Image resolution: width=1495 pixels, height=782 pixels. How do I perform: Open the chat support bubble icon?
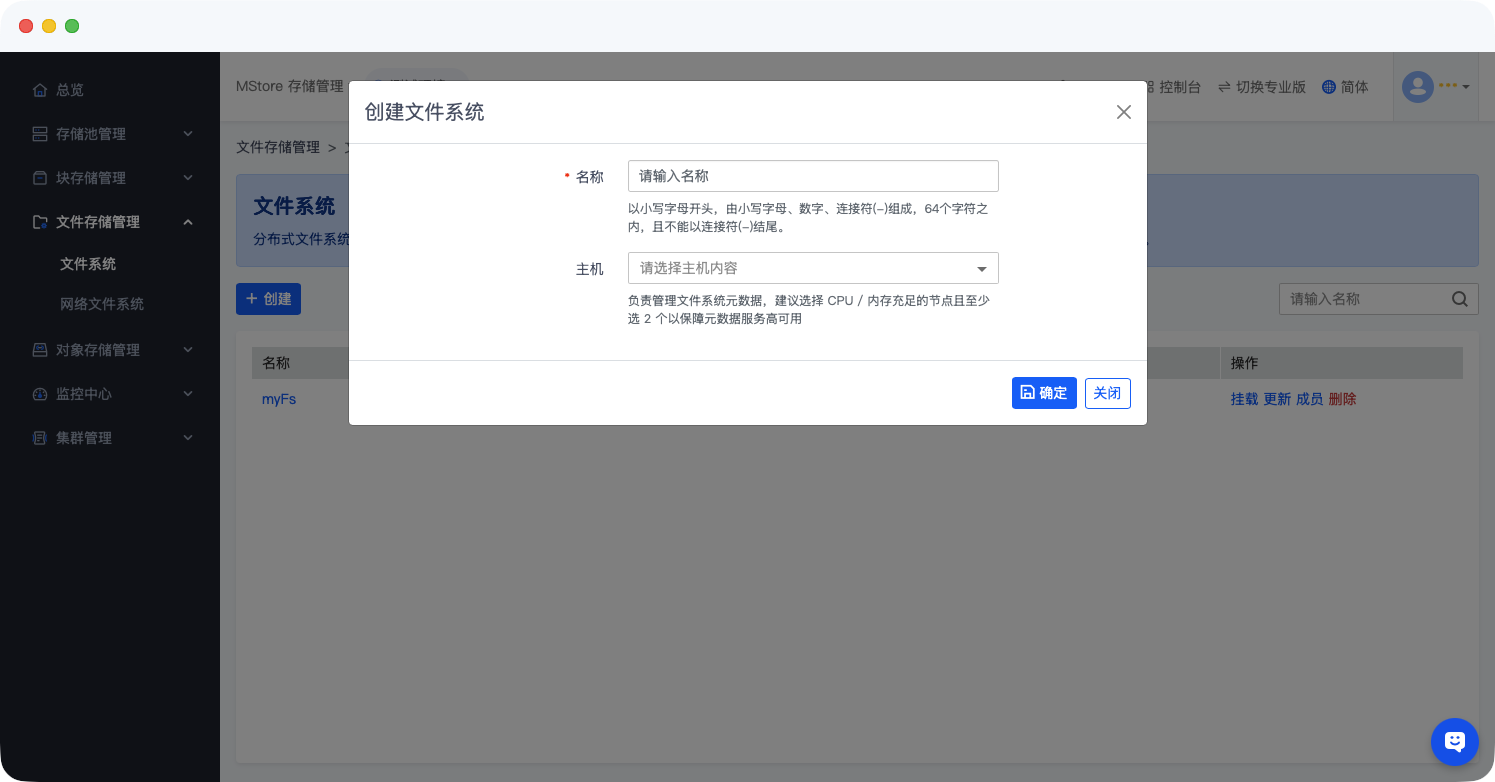(x=1454, y=741)
